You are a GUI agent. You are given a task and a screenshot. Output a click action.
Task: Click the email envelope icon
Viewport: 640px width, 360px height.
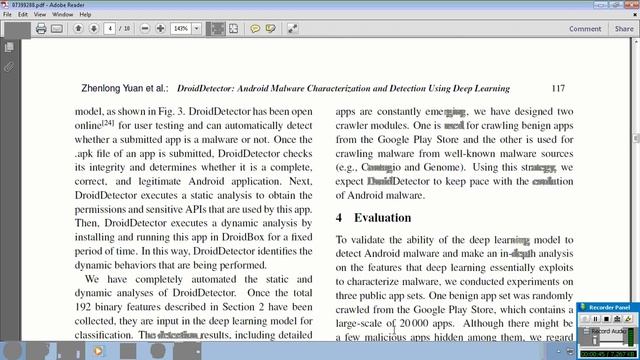point(57,29)
